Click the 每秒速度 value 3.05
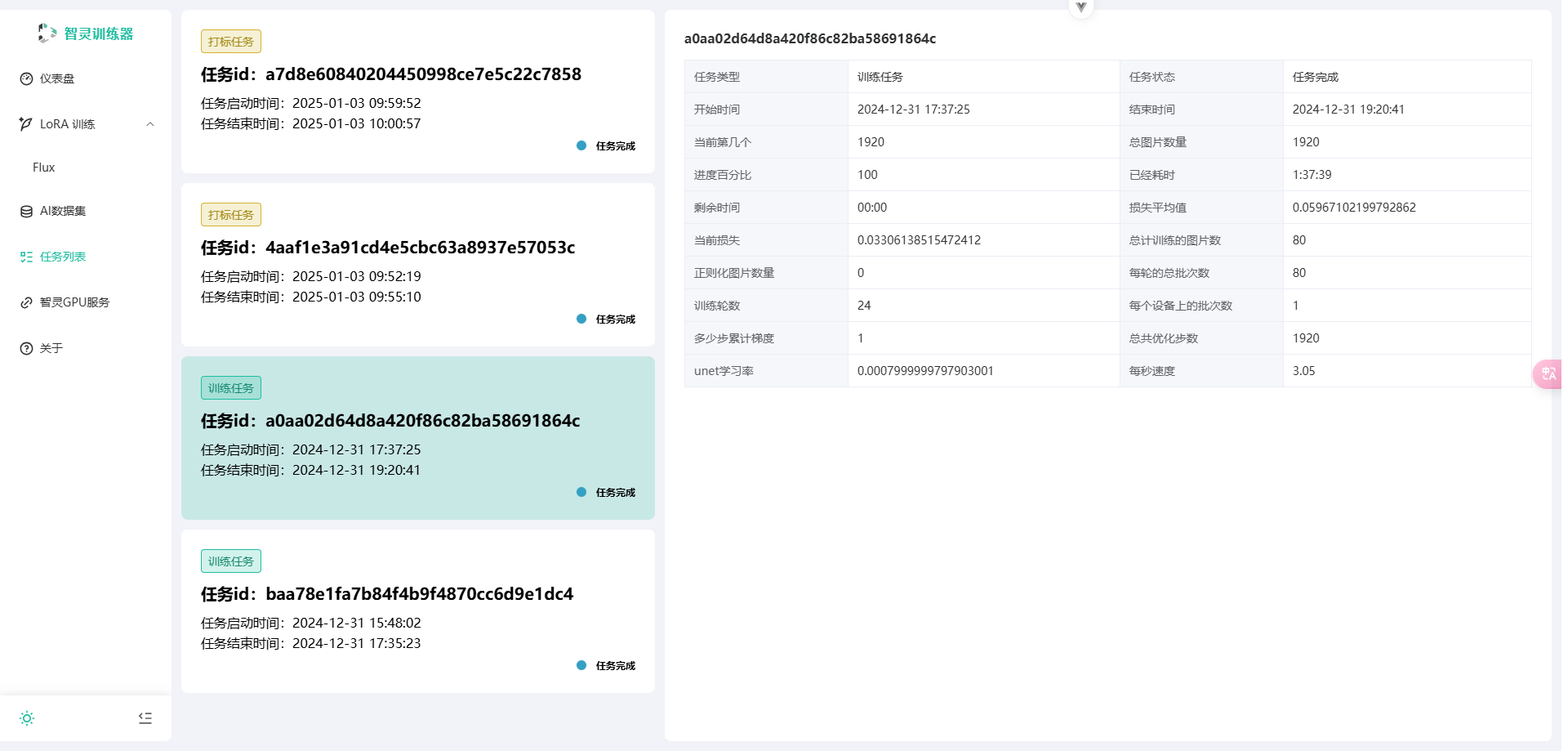Screen dimensions: 1568x751 tap(1304, 371)
